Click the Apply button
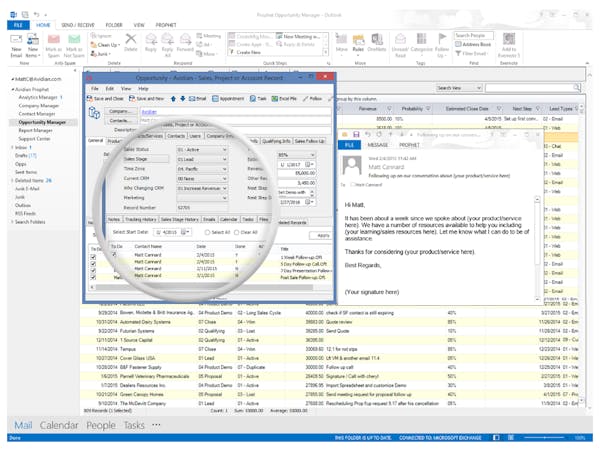This screenshot has width=600, height=450. coord(320,235)
